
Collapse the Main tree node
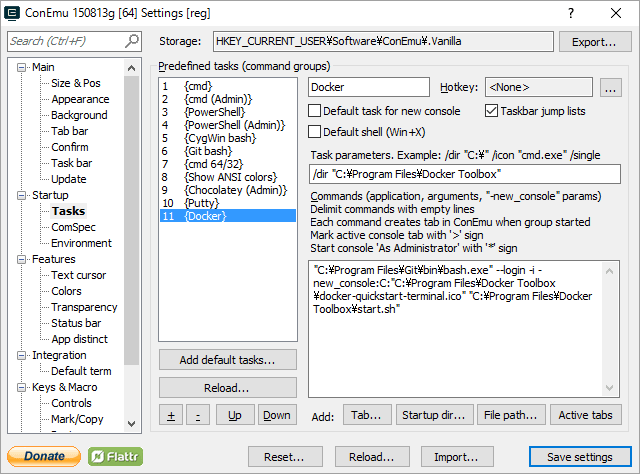point(21,67)
